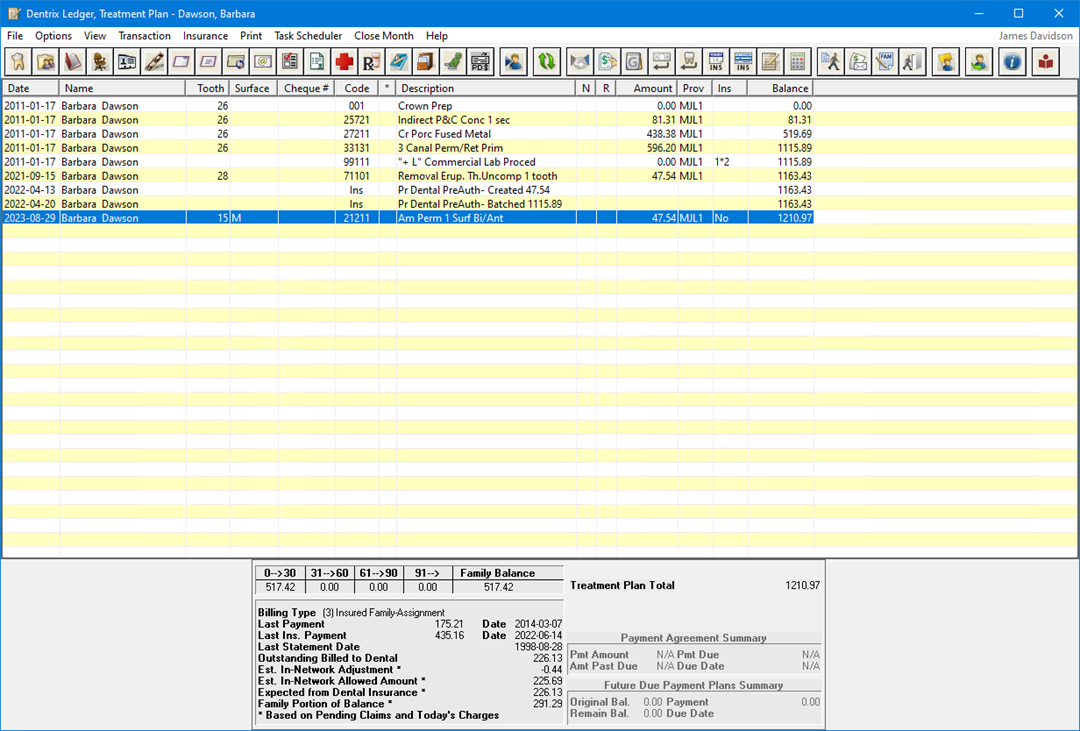Select the office chair toolbar icon
Screen dimensions: 1080x731
point(100,62)
